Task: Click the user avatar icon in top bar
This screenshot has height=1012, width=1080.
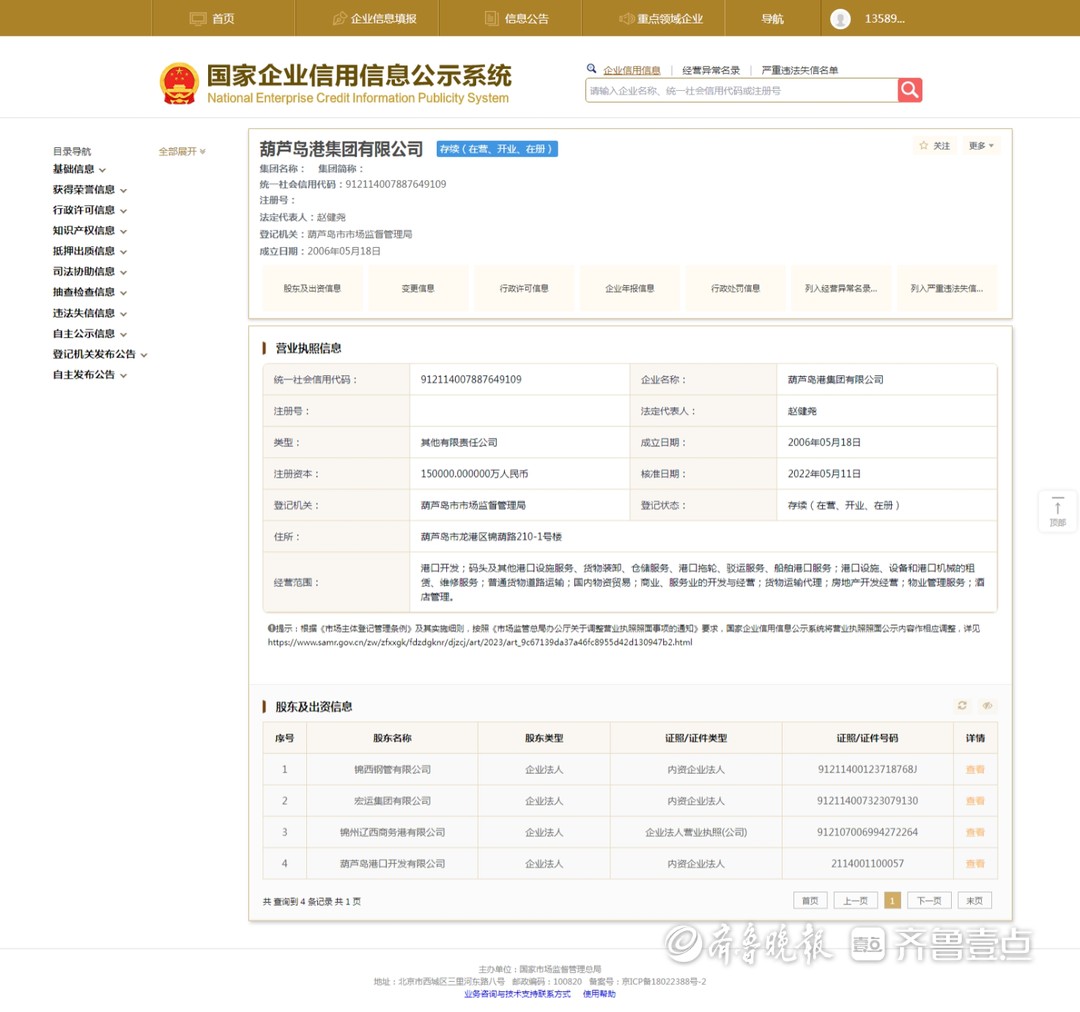Action: click(840, 19)
